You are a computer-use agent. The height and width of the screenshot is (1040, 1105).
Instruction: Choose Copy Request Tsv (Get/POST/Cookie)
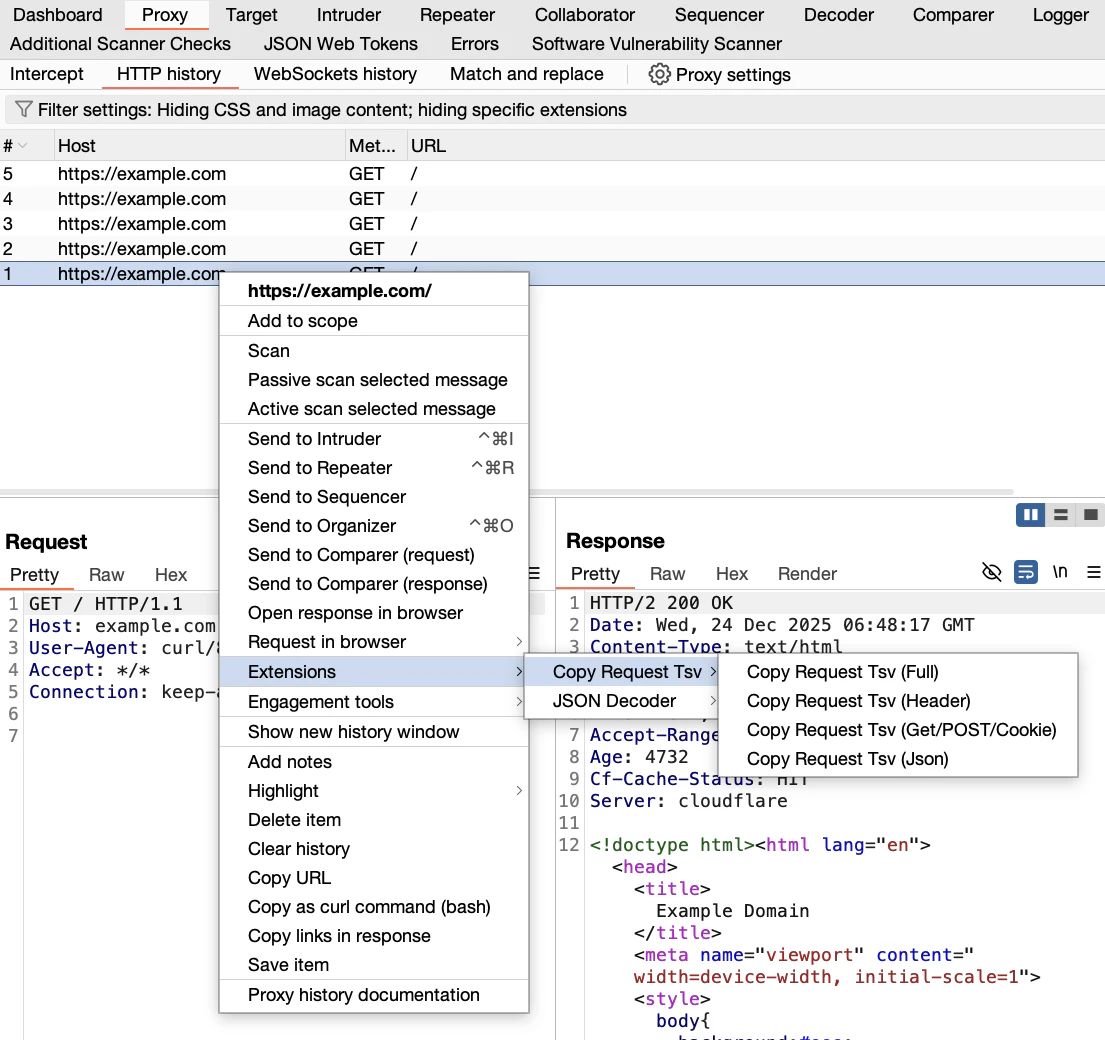898,730
